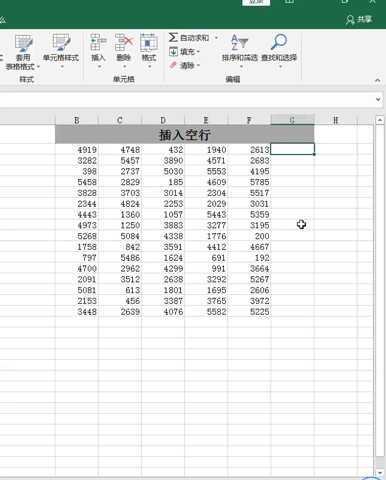Select cell containing 5517
The height and width of the screenshot is (480, 386).
click(x=249, y=193)
